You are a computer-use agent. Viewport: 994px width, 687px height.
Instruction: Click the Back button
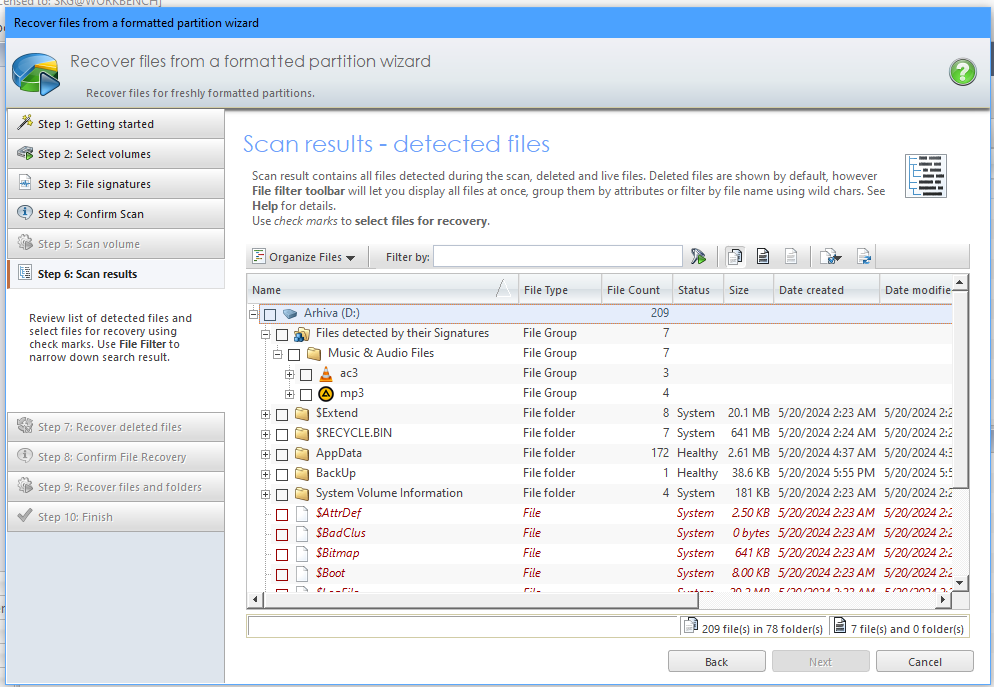716,661
